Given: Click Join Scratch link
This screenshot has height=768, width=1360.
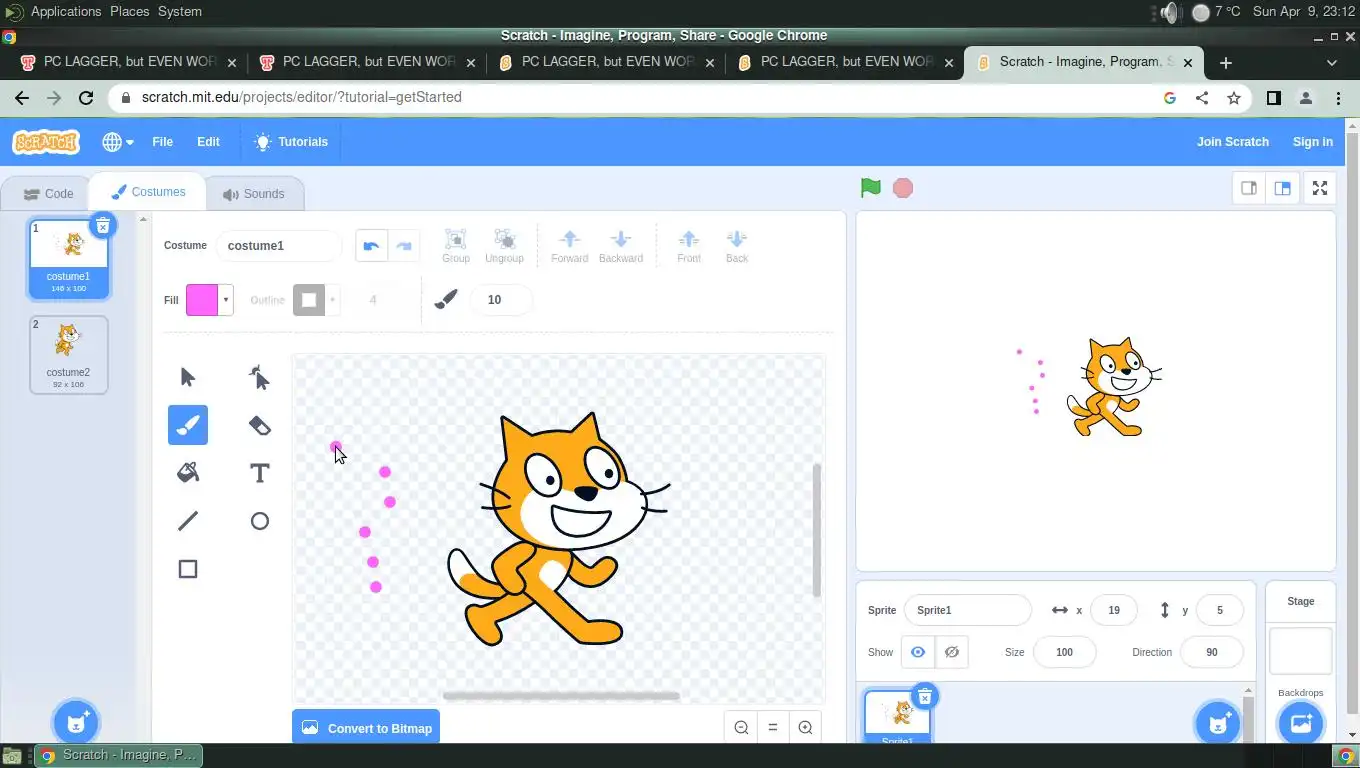Looking at the screenshot, I should pyautogui.click(x=1232, y=142).
